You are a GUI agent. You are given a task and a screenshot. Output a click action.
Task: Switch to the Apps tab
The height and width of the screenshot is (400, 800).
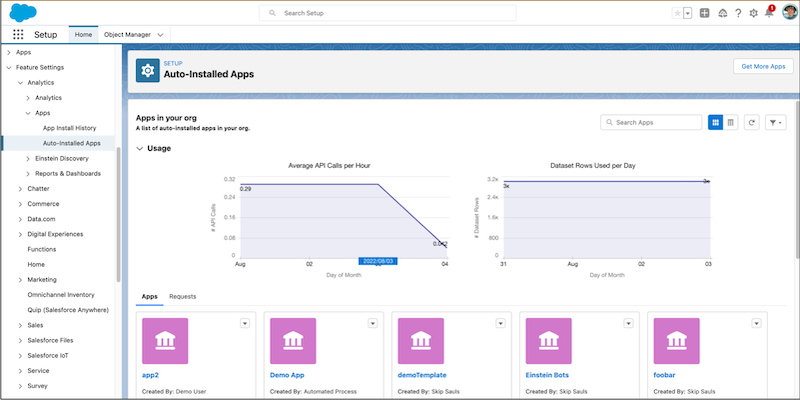(x=149, y=296)
